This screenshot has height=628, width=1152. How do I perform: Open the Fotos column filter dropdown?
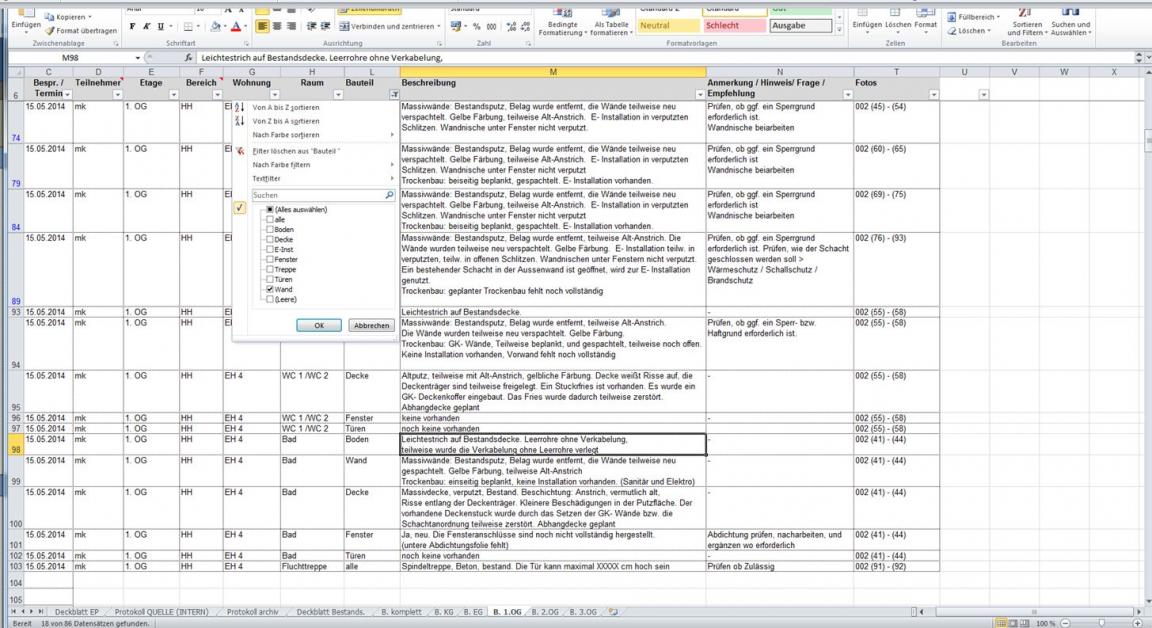tap(935, 94)
